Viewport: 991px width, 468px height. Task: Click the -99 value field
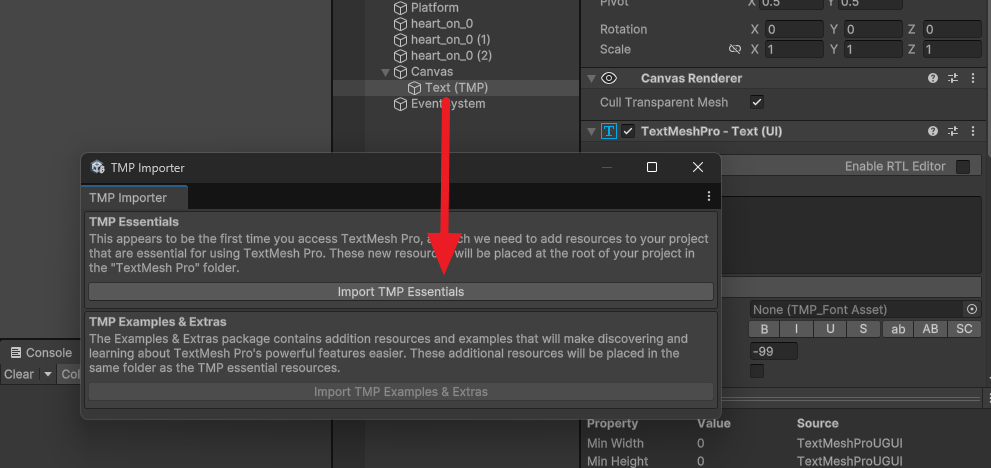[773, 351]
